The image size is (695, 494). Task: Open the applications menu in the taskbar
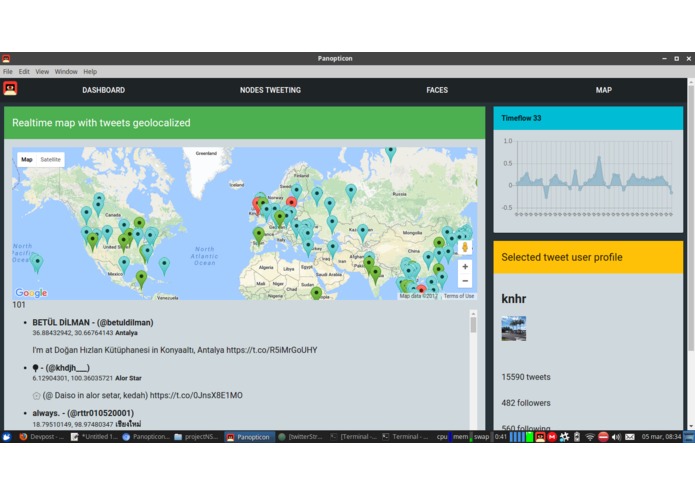tap(7, 437)
